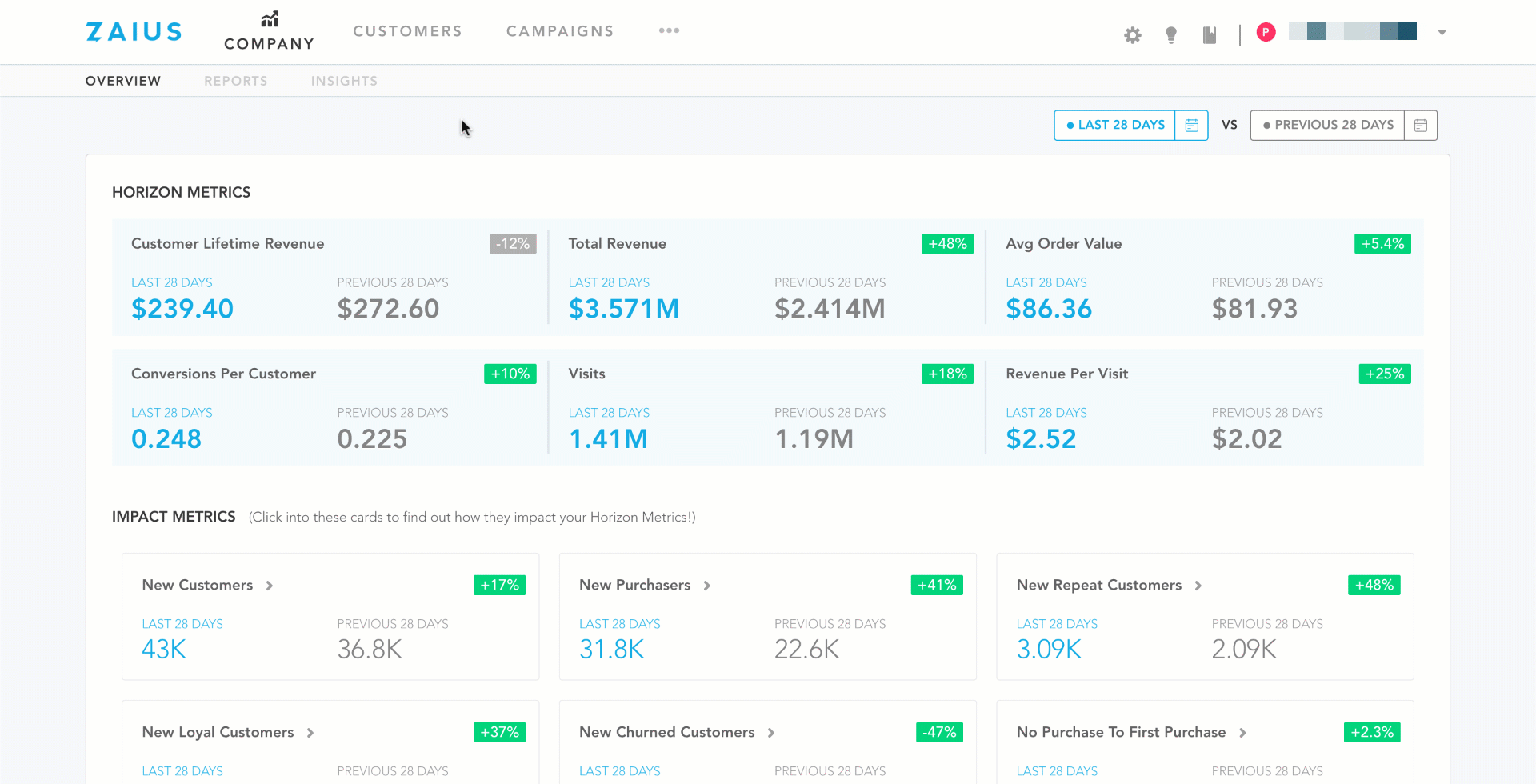The width and height of the screenshot is (1536, 784).
Task: Select the Last 28 Days range button
Action: [x=1115, y=126]
